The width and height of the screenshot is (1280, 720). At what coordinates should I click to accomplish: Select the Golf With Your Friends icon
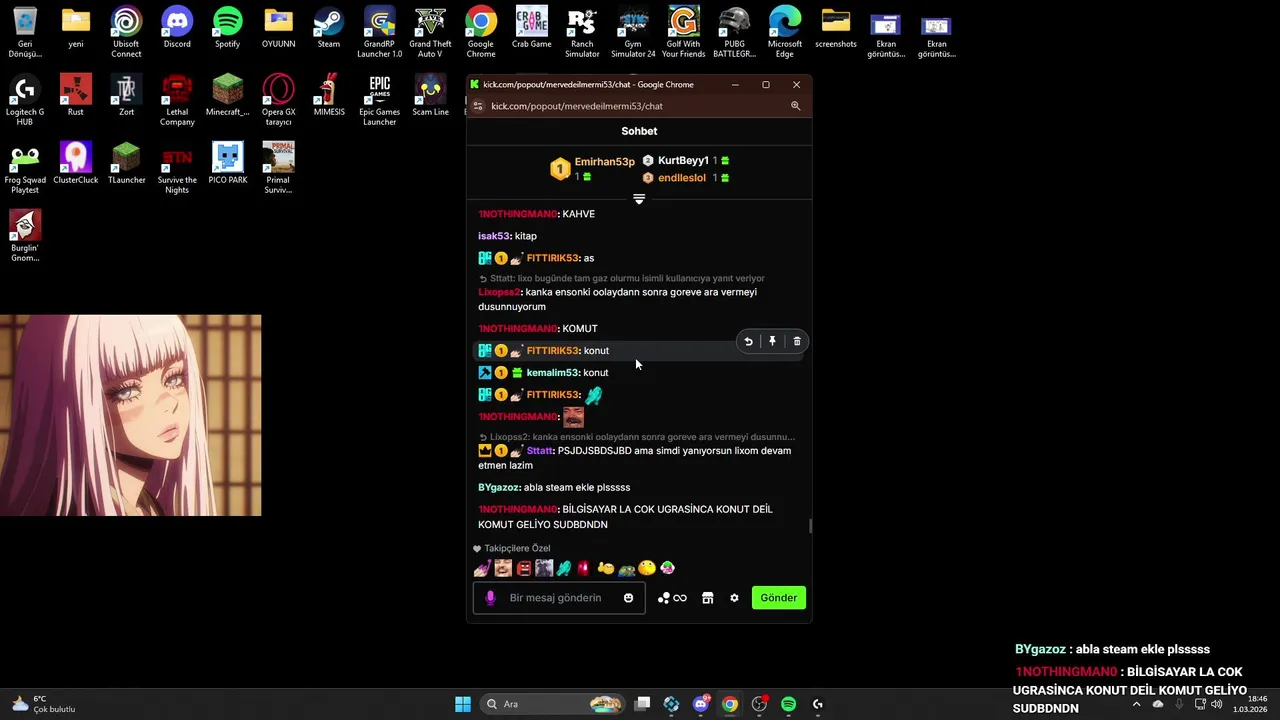click(x=684, y=32)
